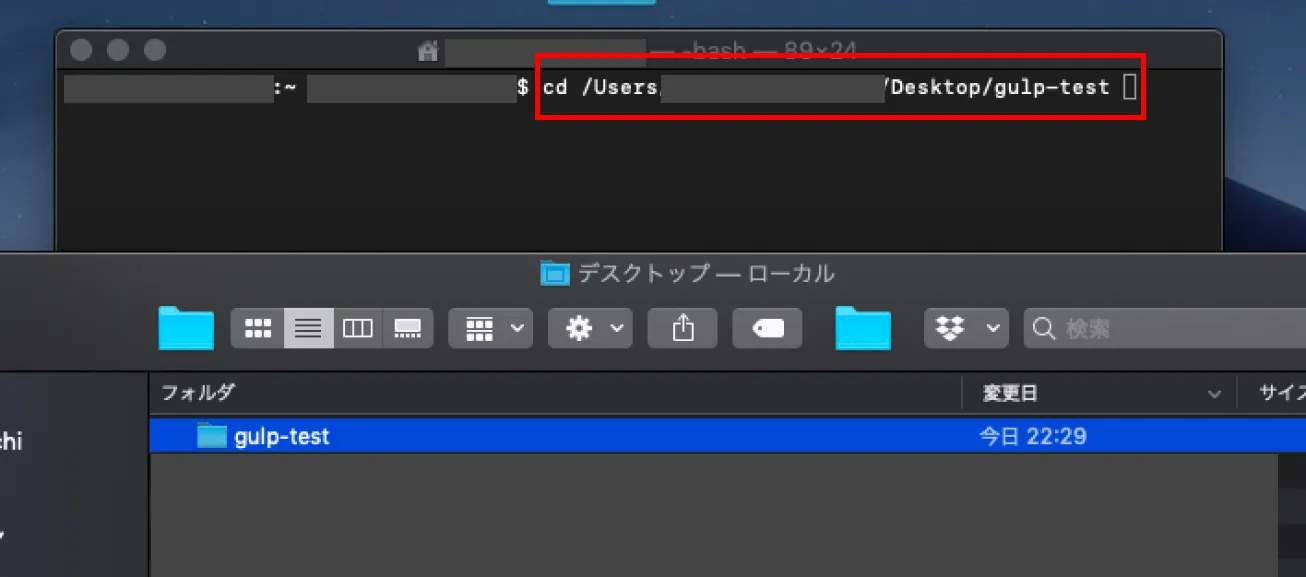This screenshot has width=1306, height=577.
Task: Switch Finder to gallery view
Action: point(408,328)
